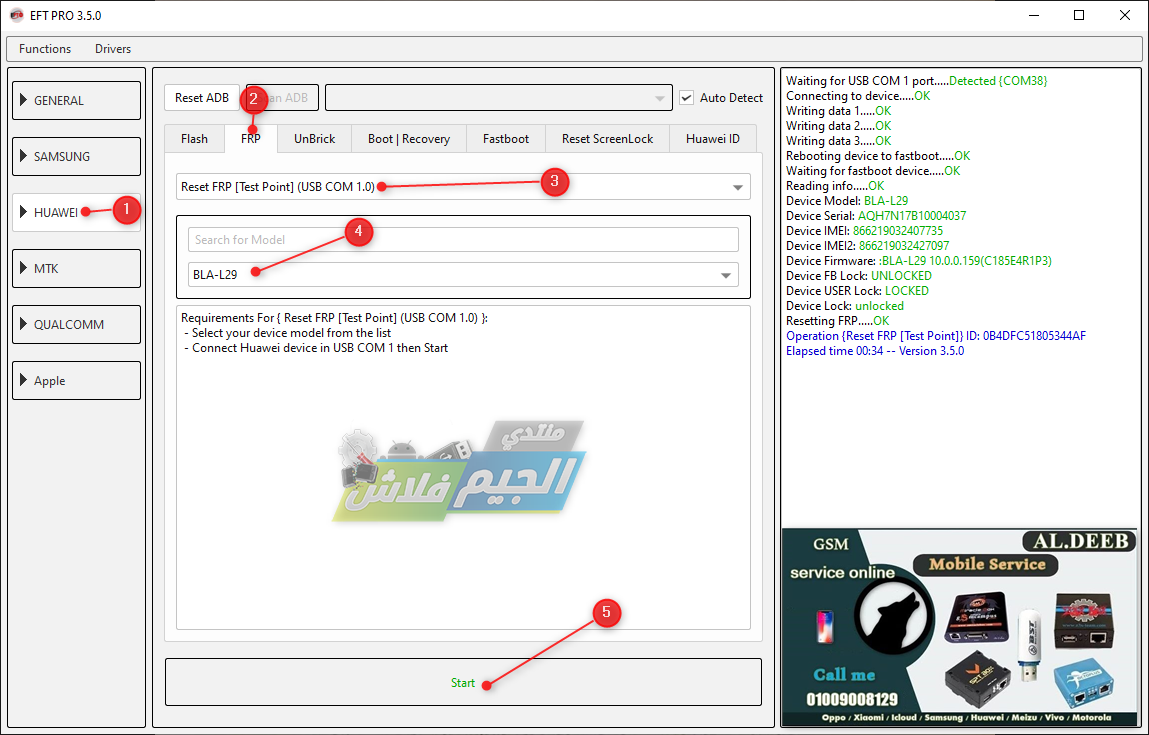This screenshot has width=1149, height=735.
Task: Expand the QUALCOMM section
Action: pos(76,325)
